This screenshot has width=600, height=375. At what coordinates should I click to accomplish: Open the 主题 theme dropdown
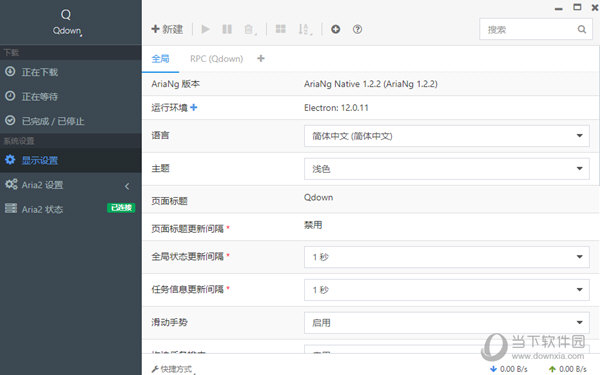447,169
